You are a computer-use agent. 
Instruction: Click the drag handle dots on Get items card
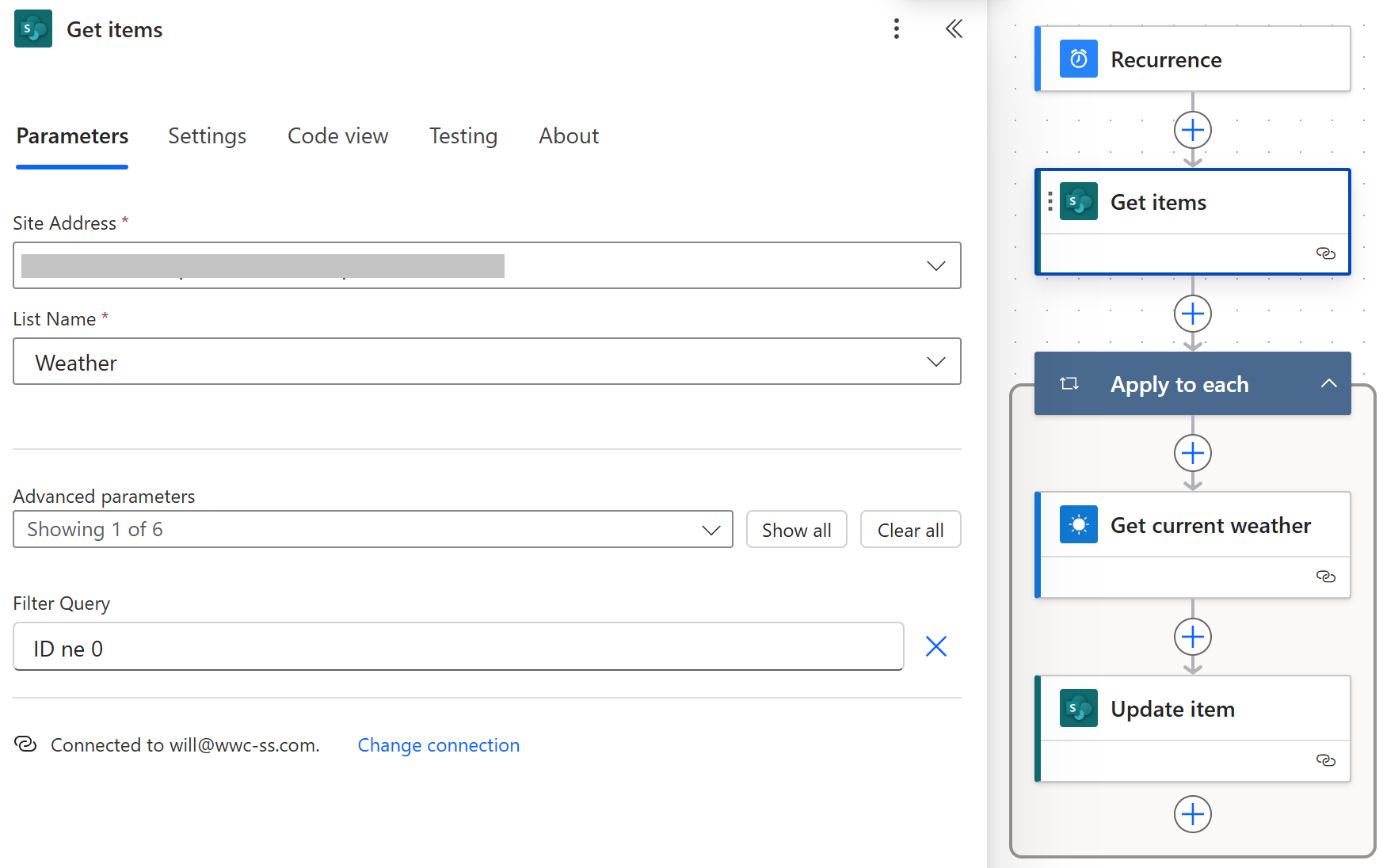click(1050, 201)
